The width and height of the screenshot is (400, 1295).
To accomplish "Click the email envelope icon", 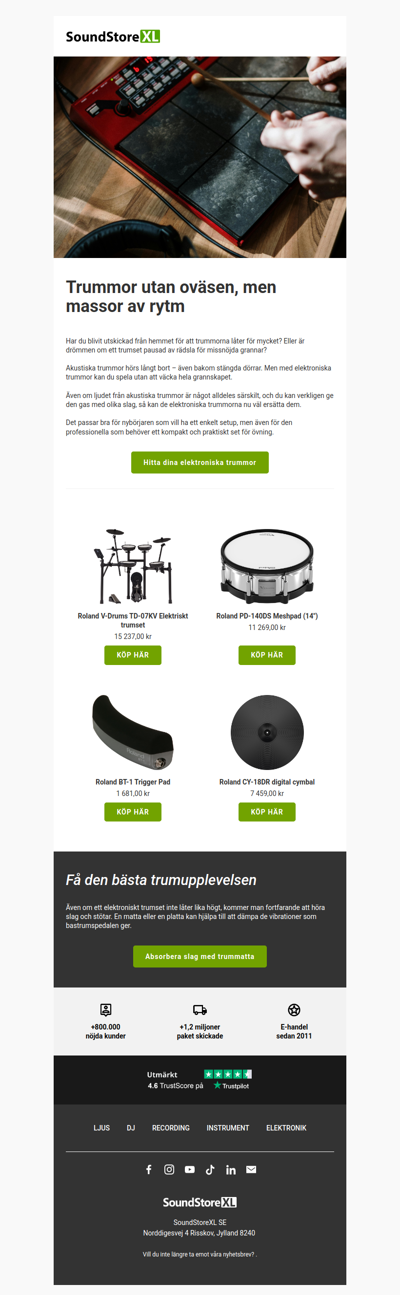I will 251,1169.
